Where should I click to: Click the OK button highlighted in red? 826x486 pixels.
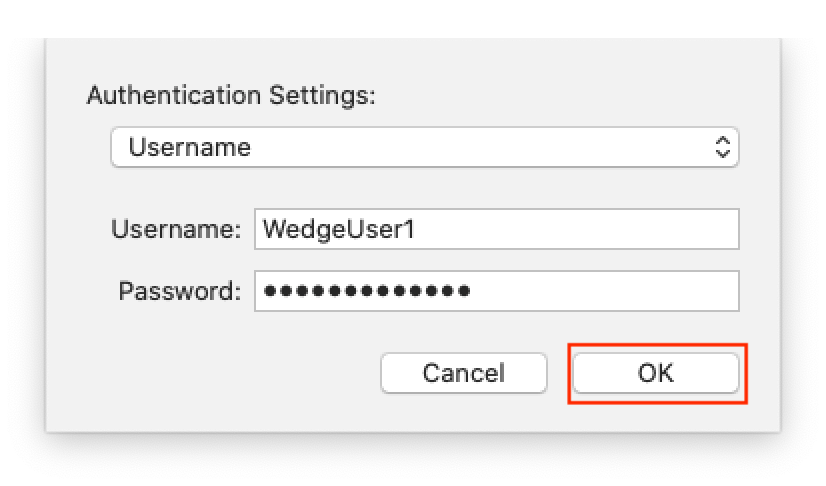tap(655, 373)
